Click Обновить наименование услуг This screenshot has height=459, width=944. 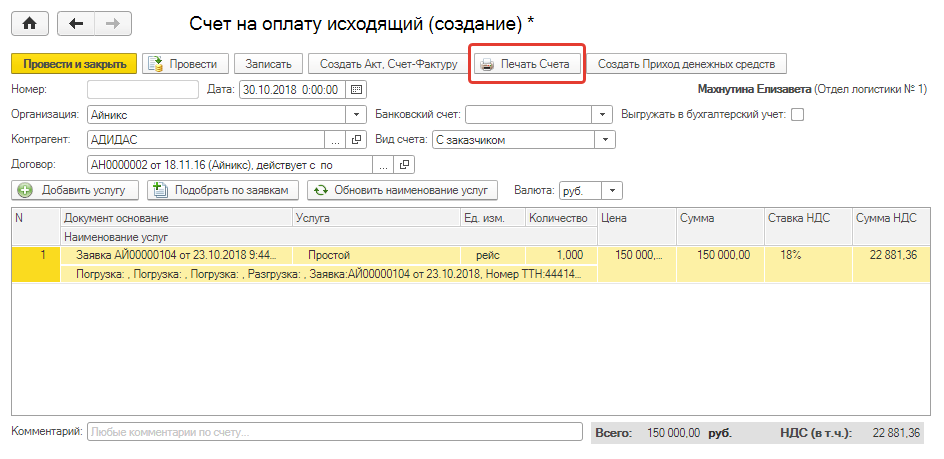pos(402,190)
